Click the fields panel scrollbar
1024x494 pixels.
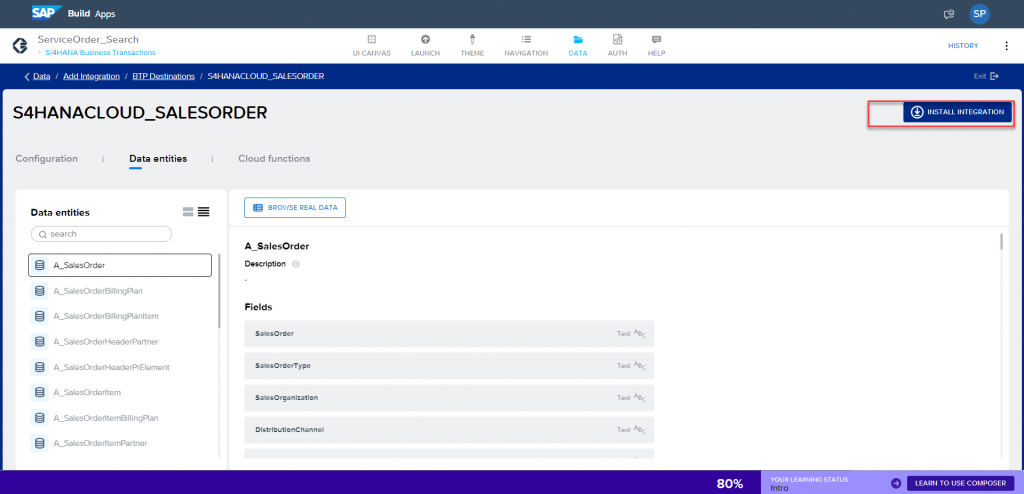pos(1001,241)
